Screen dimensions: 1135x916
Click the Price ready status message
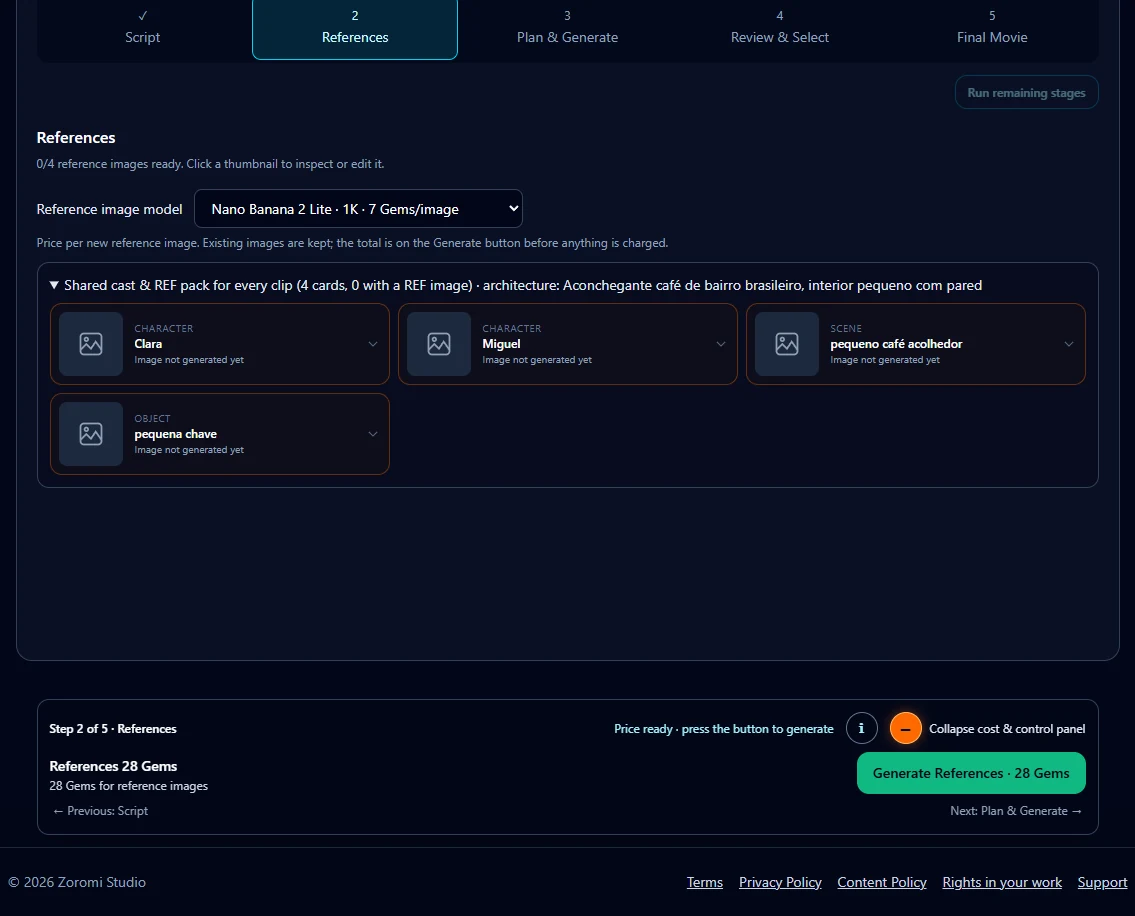724,728
